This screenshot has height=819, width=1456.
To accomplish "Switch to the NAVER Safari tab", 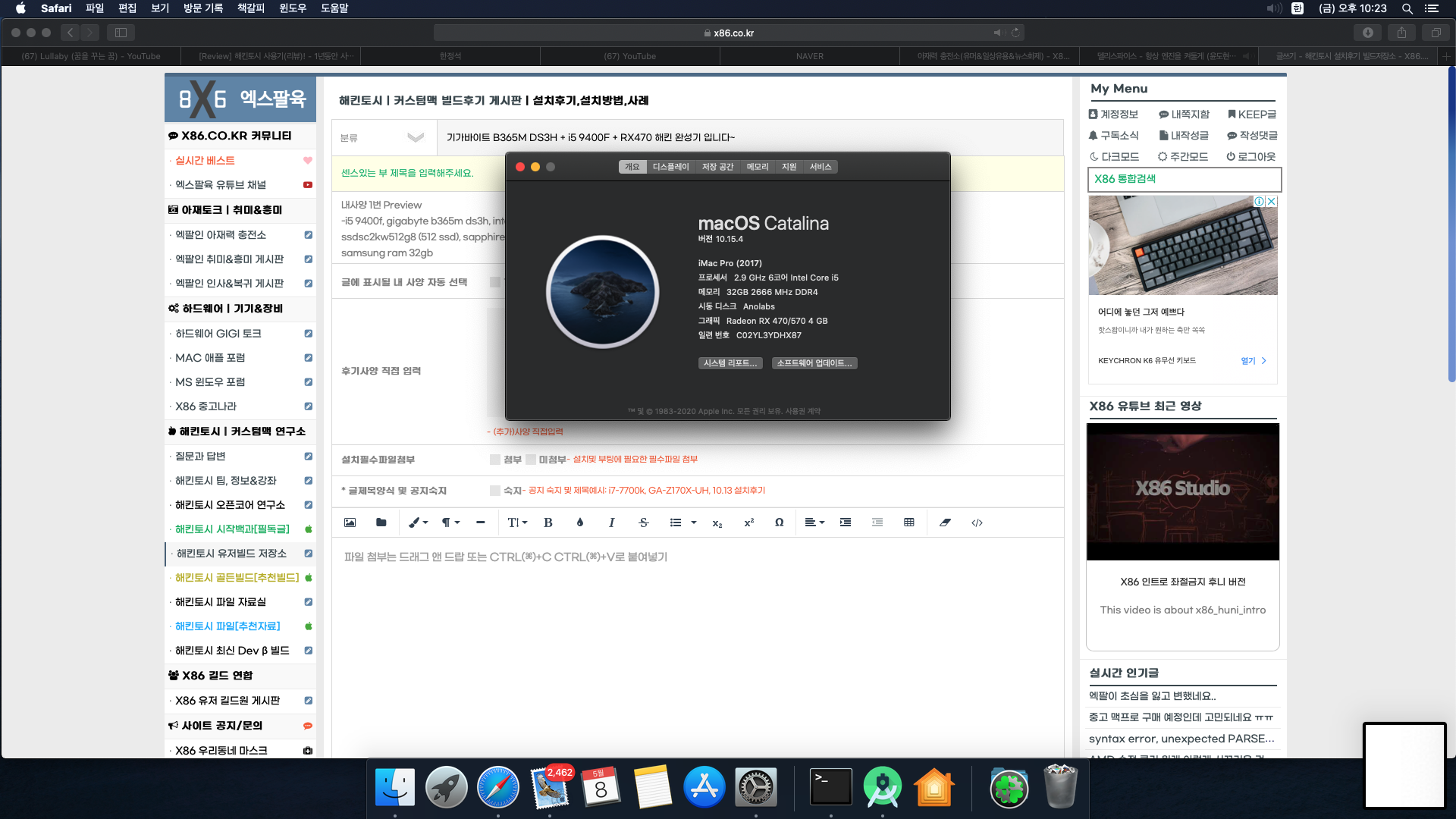I will click(x=809, y=56).
